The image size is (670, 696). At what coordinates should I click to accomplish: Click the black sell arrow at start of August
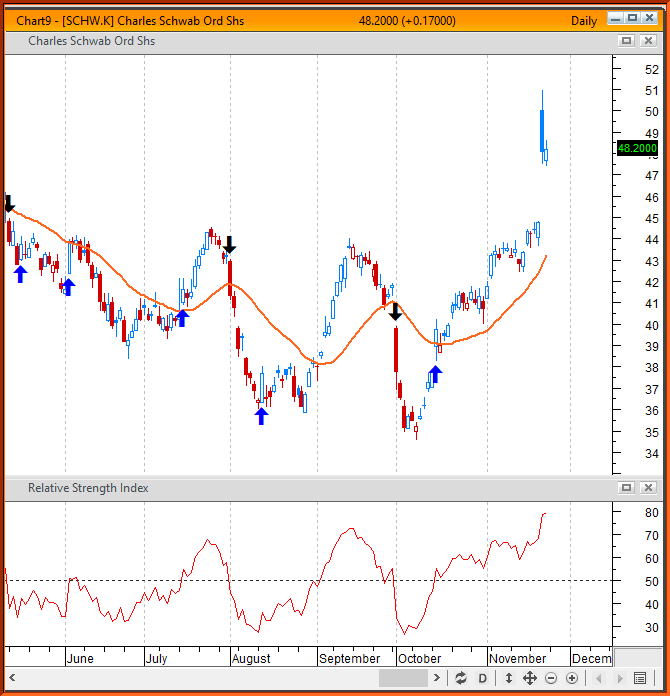coord(229,245)
